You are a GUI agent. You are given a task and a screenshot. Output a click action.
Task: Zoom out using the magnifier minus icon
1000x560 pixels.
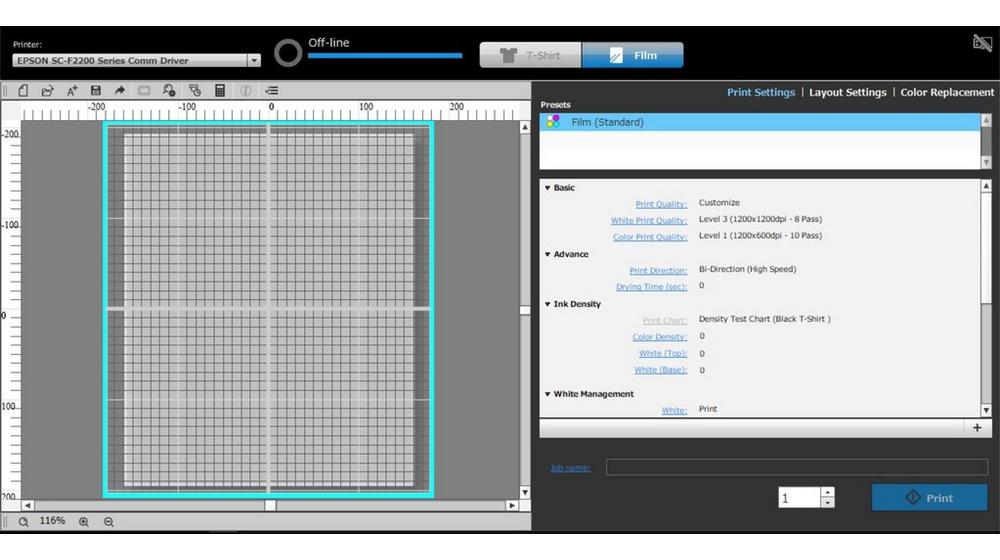click(x=109, y=522)
